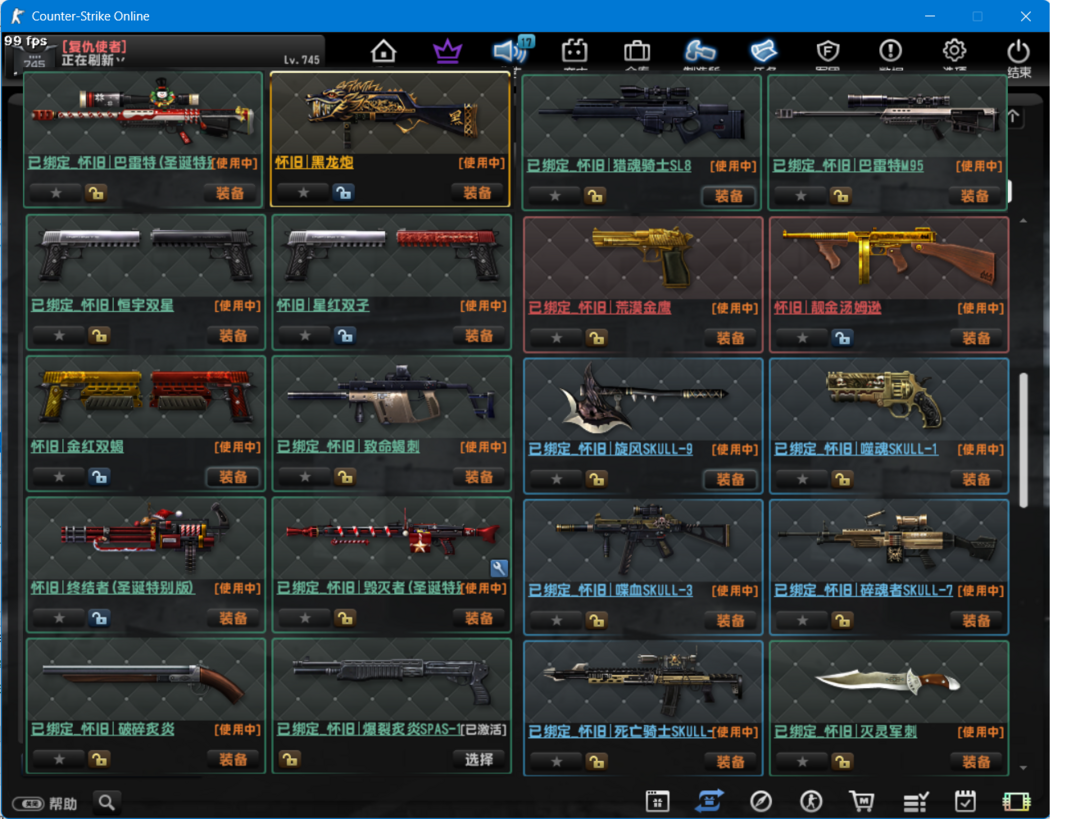Image resolution: width=1080 pixels, height=819 pixels.
Task: Open the blue card pack icon
Action: point(763,51)
